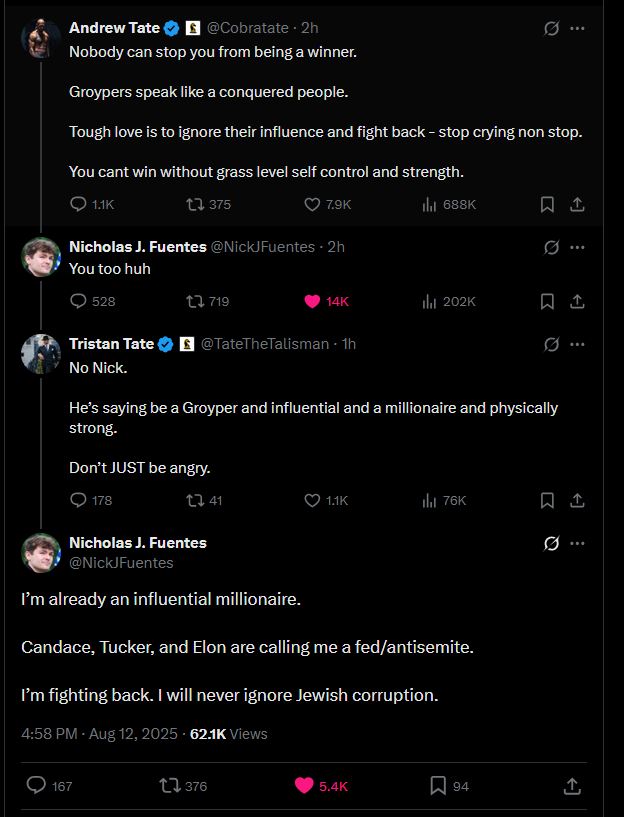The image size is (624, 817).
Task: Reply to Andrew Tate's post
Action: click(79, 204)
